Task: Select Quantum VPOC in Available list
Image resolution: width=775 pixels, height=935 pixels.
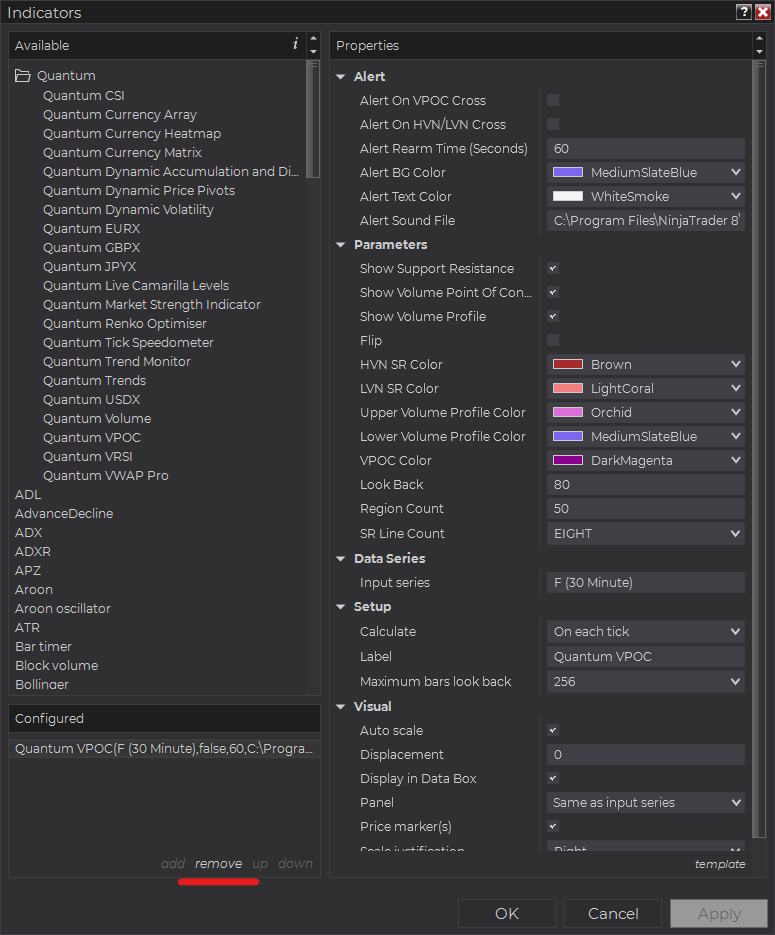Action: coord(92,438)
